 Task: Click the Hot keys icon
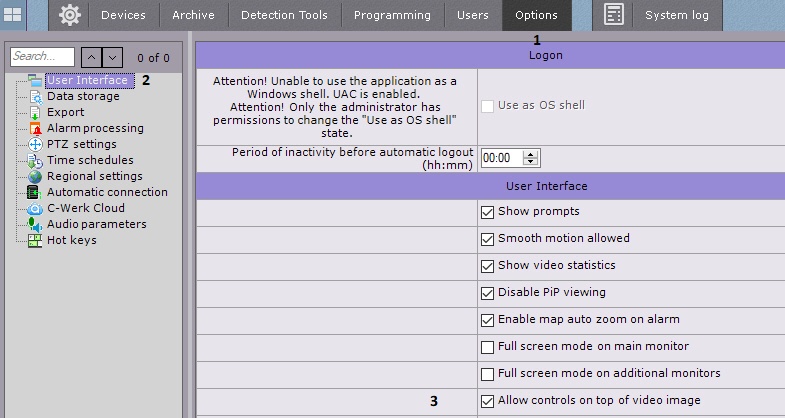pos(36,241)
